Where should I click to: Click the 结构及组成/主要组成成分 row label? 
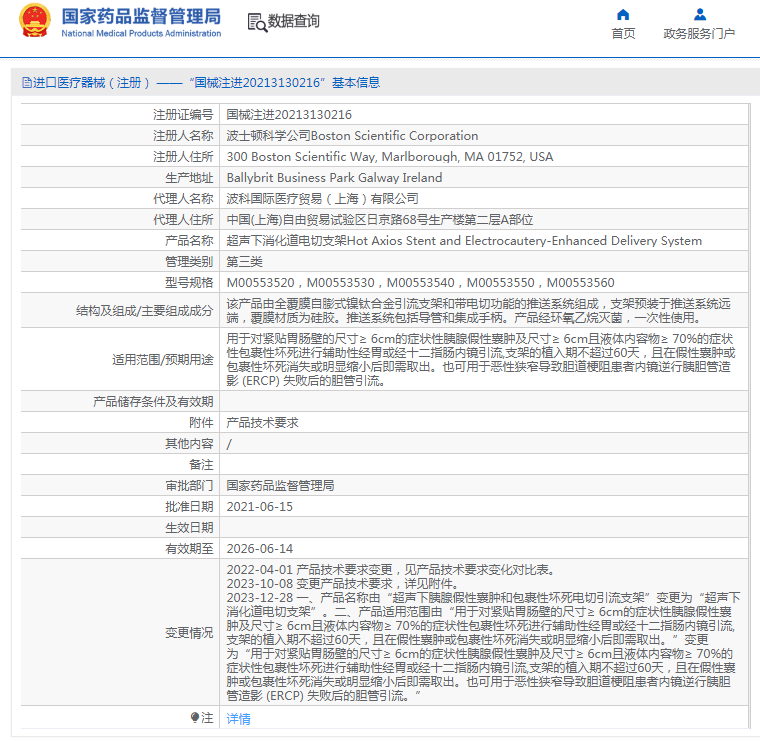pos(144,311)
